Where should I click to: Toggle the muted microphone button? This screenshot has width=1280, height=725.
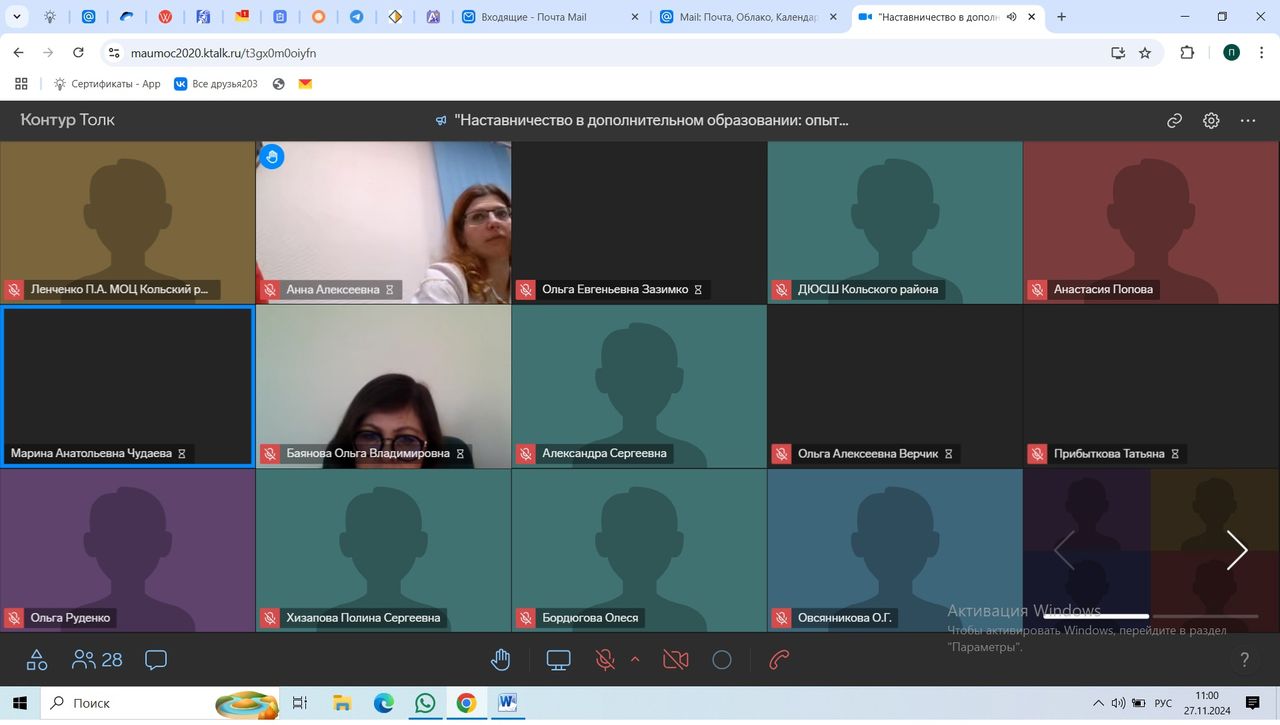point(605,660)
